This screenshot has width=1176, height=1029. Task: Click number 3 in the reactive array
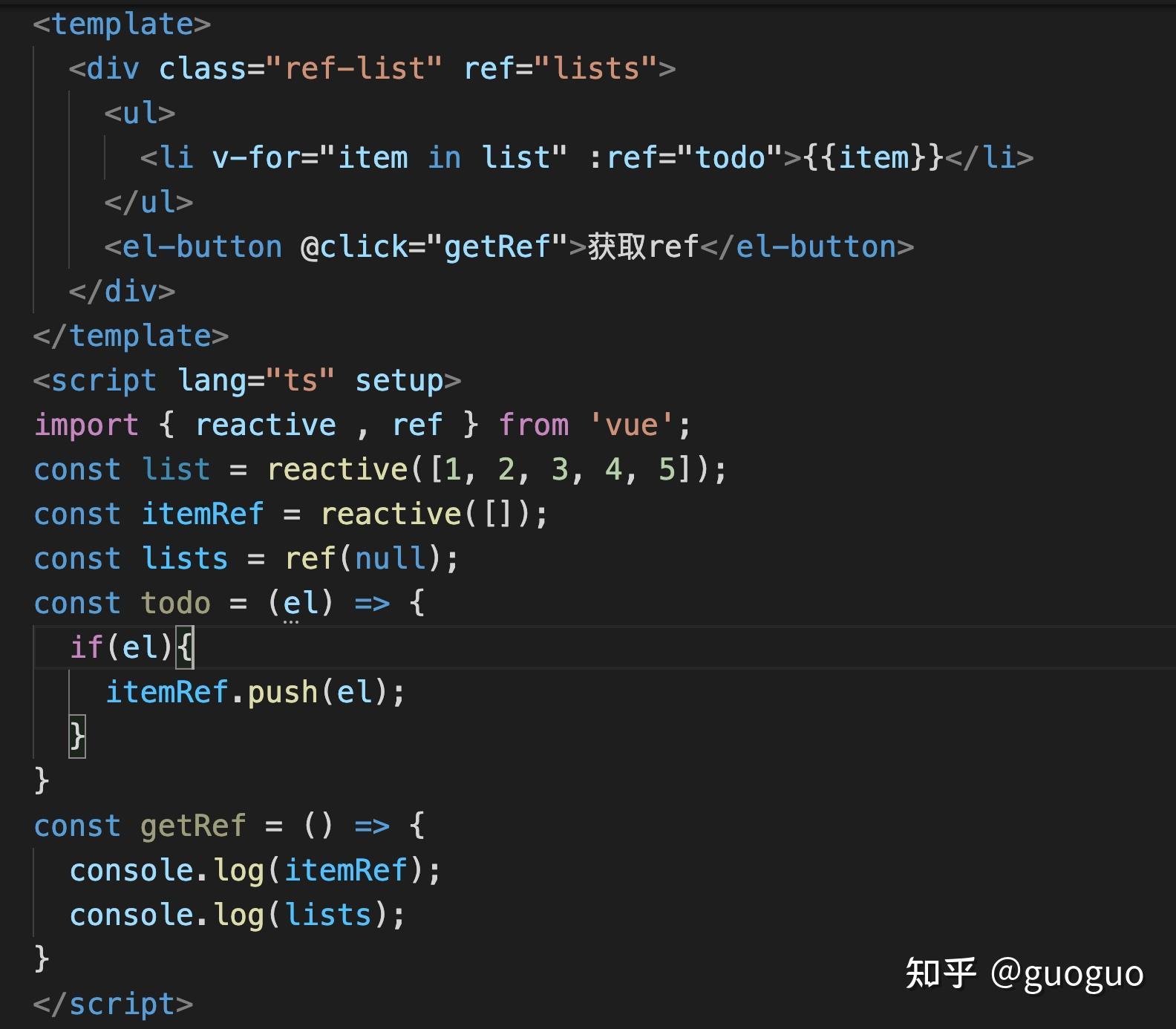tap(559, 470)
